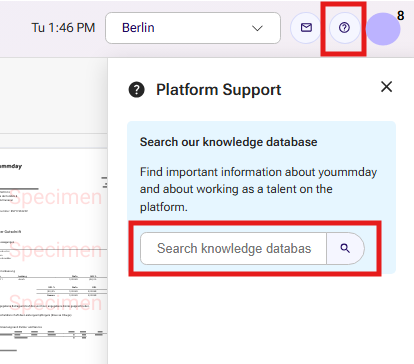Open the purple user avatar circle

point(383,29)
